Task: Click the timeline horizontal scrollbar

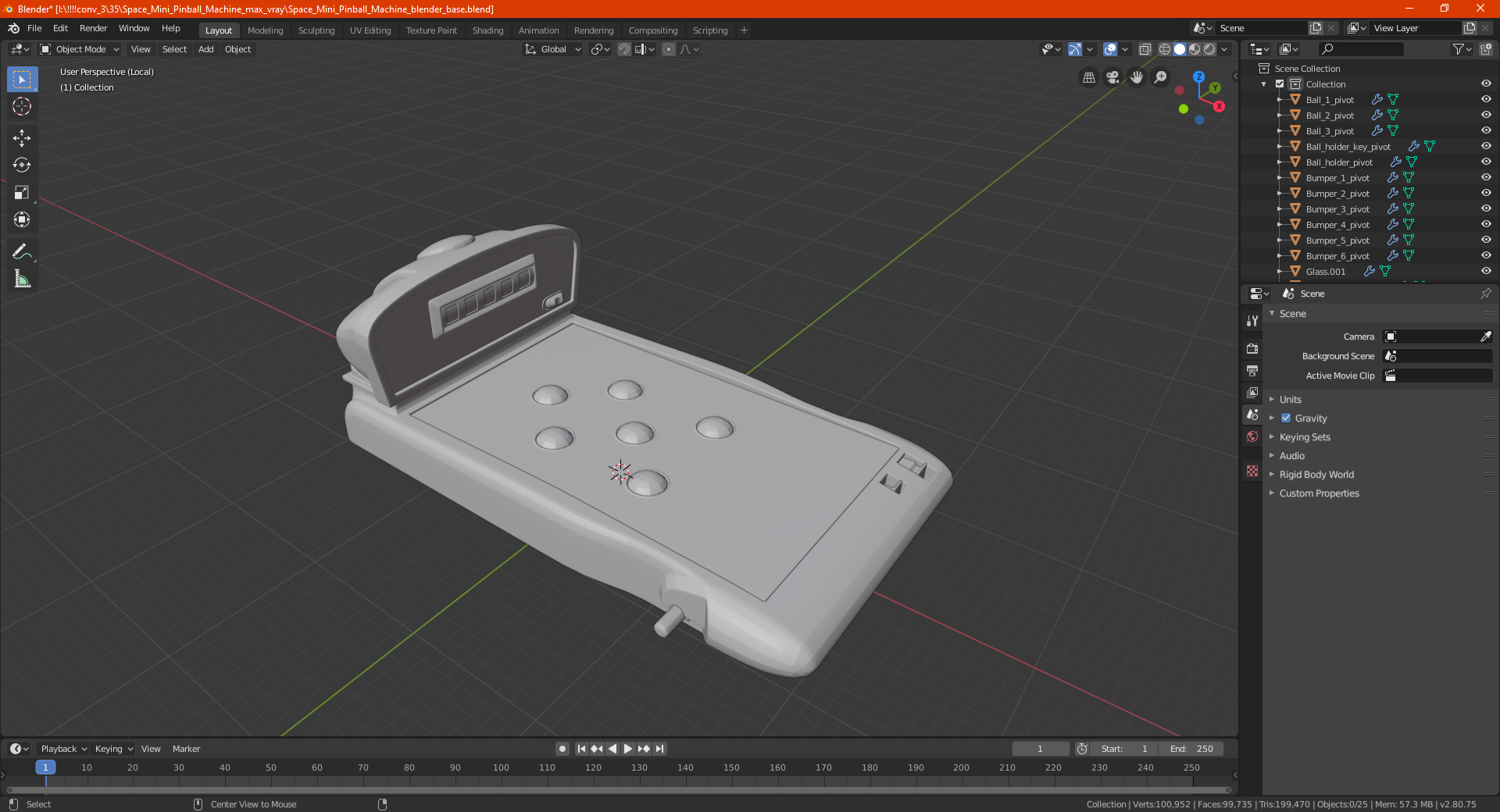Action: 619,790
